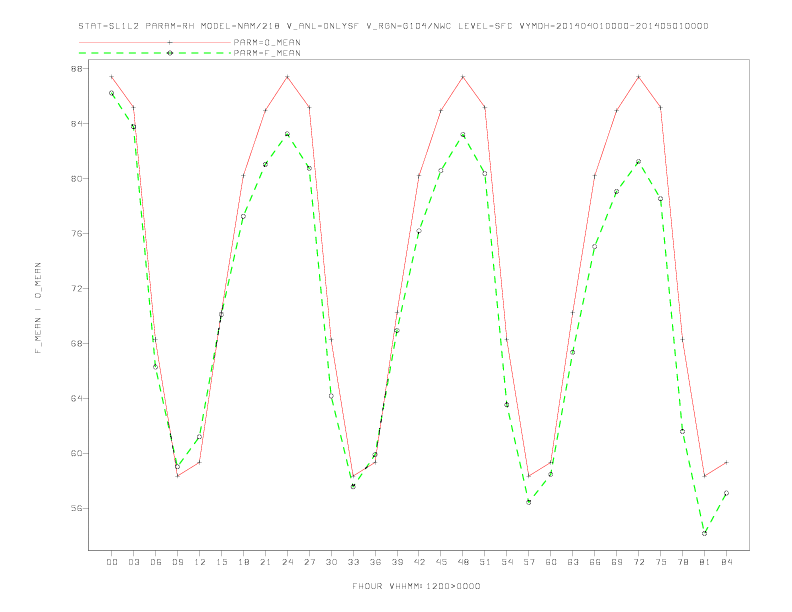This screenshot has height=612, width=792.
Task: Click the x-axis tick label 75
Action: [x=661, y=562]
